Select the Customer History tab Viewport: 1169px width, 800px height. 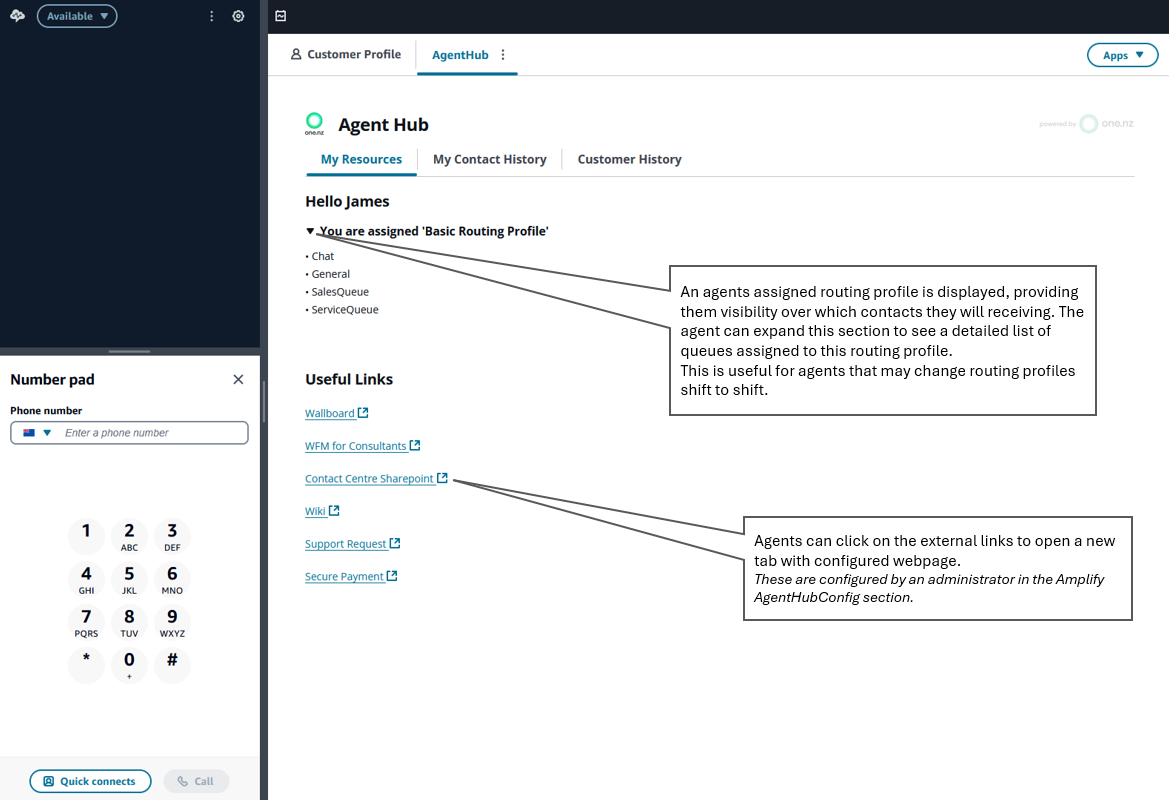[x=629, y=159]
